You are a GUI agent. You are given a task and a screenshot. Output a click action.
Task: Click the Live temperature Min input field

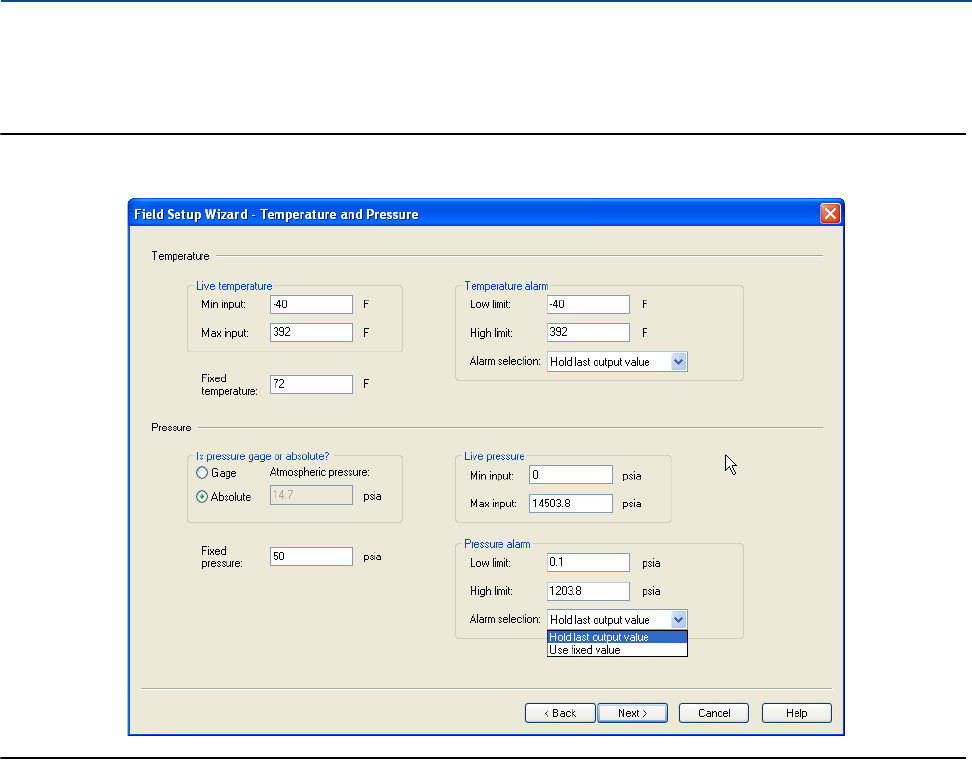click(x=311, y=304)
